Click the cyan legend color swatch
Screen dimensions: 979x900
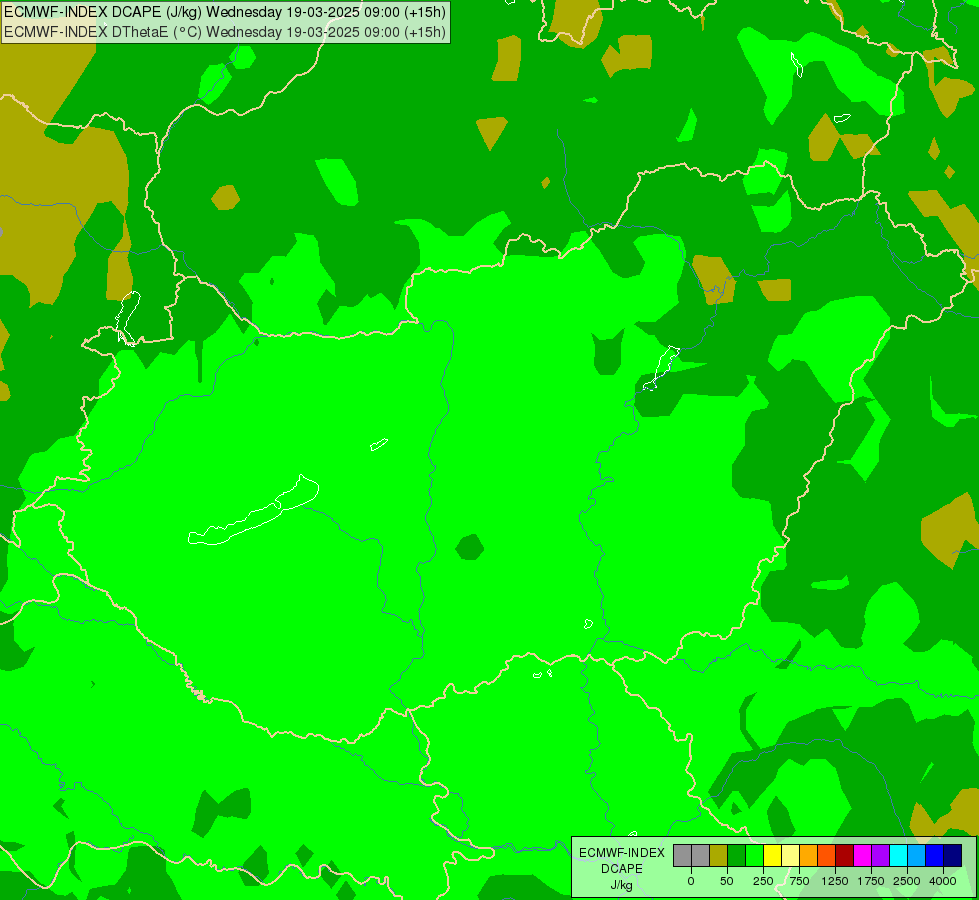point(898,856)
